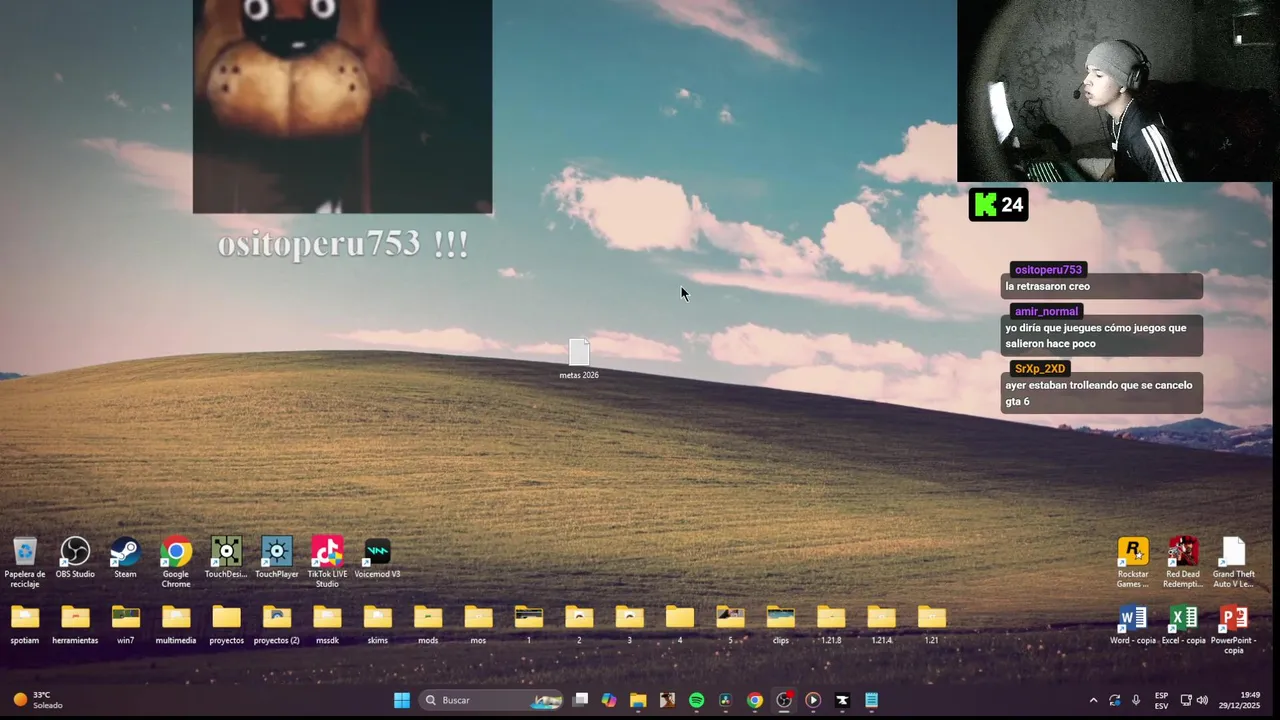Open the Notepad taskbar icon
The height and width of the screenshot is (720, 1280).
871,700
